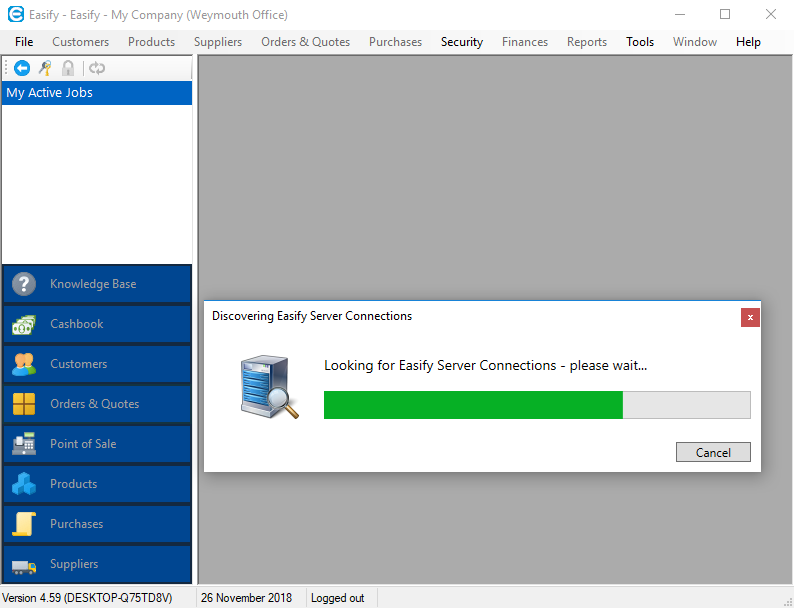Screen dimensions: 794x608
Task: Select the Cashbook sidebar label
Action: (76, 324)
